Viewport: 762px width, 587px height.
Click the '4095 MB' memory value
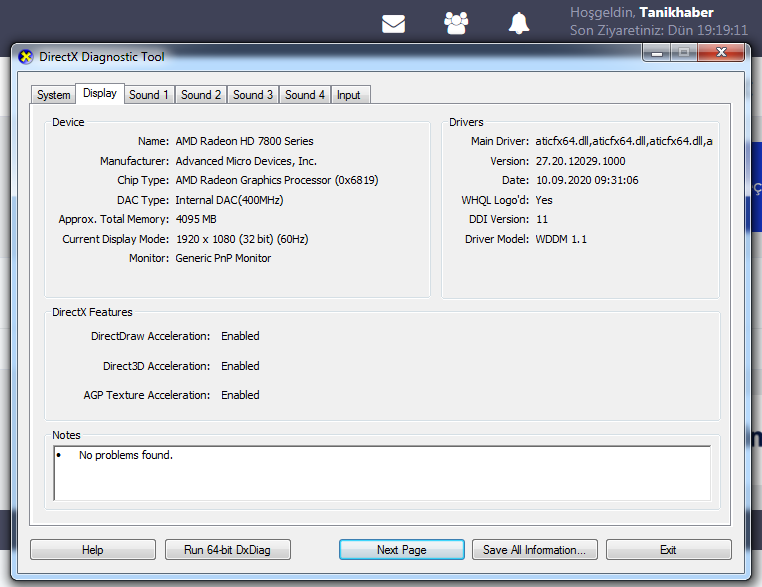point(196,219)
